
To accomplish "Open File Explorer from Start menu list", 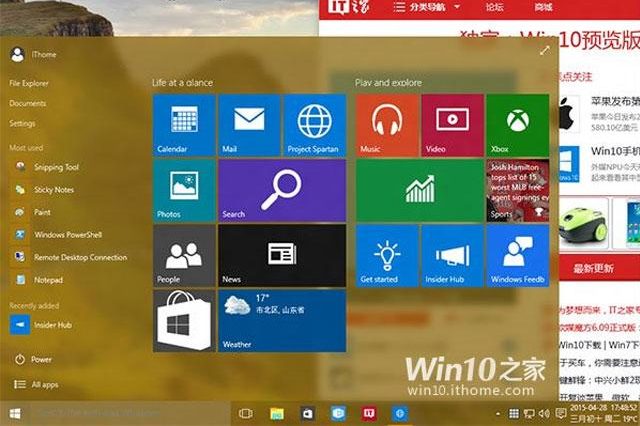I will (29, 83).
